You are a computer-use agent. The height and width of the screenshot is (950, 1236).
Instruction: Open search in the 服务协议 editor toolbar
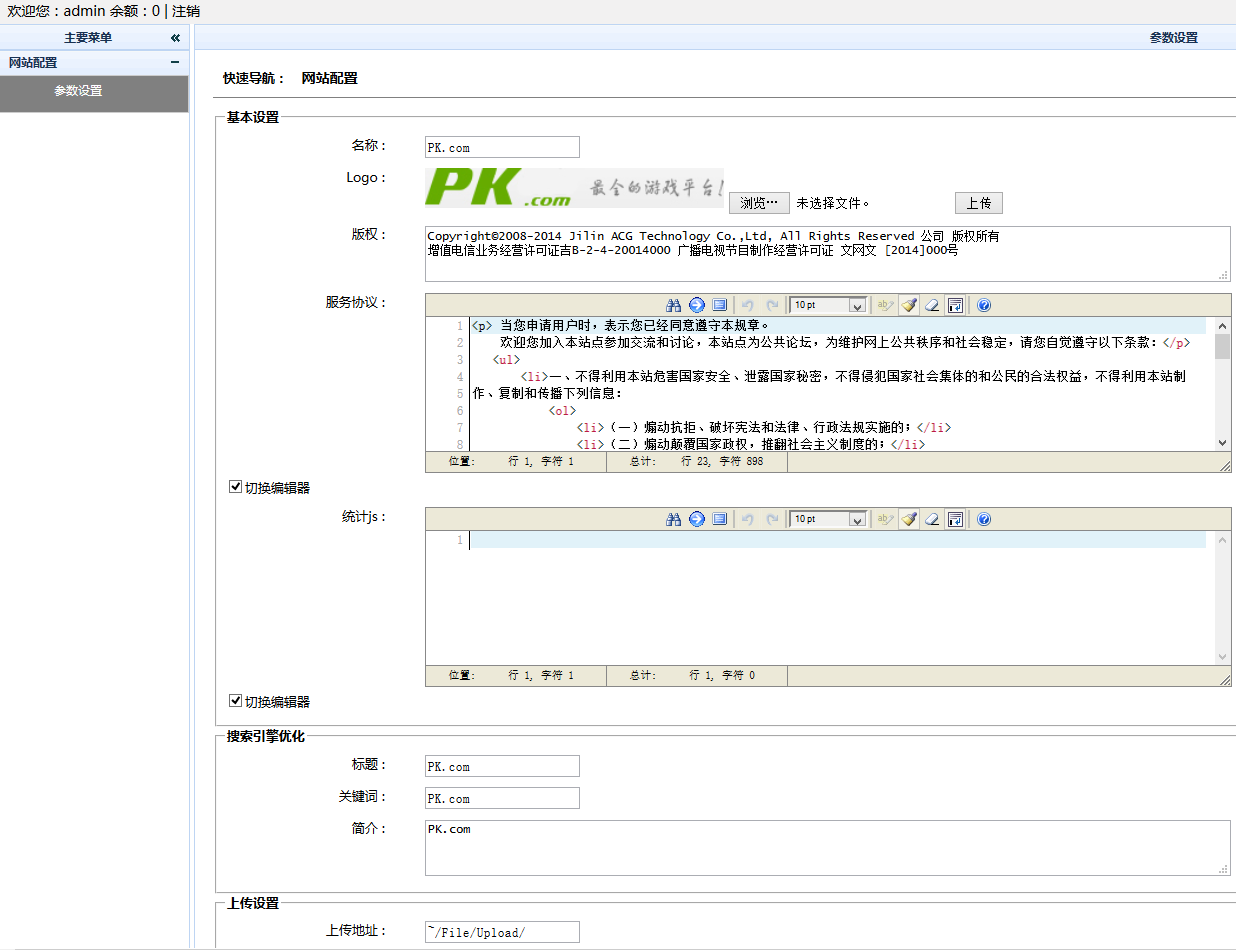[673, 305]
